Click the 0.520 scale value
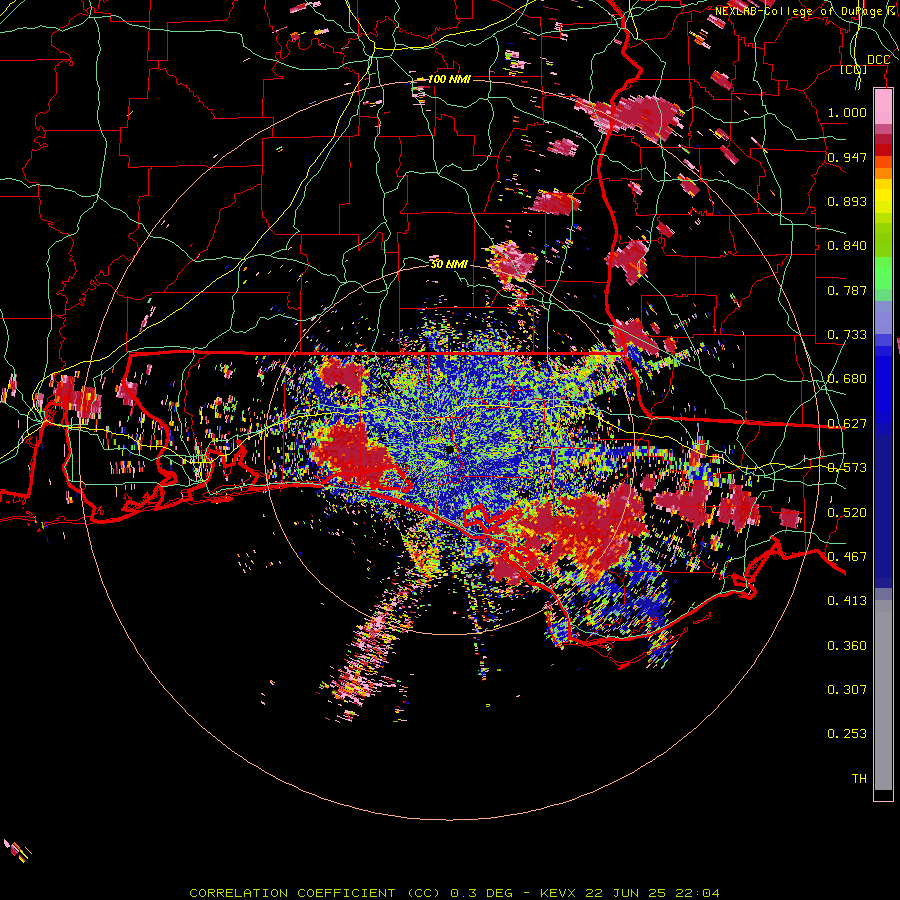The image size is (900, 900). click(x=847, y=513)
